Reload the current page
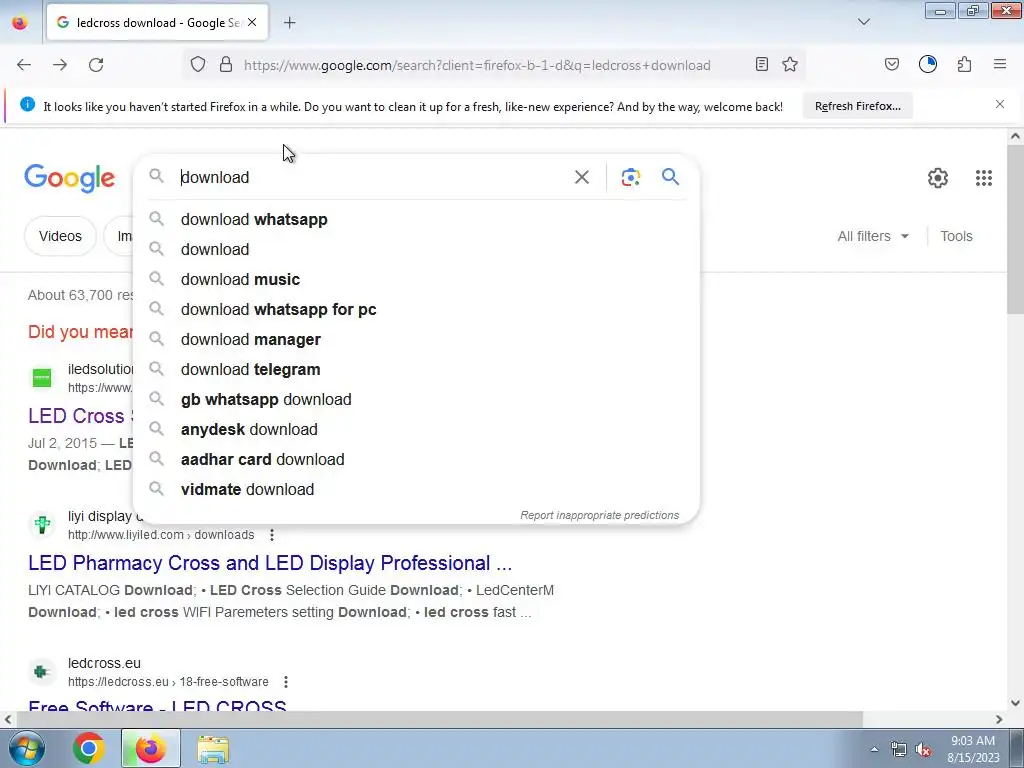Screen dimensions: 1024x768 click(96, 65)
